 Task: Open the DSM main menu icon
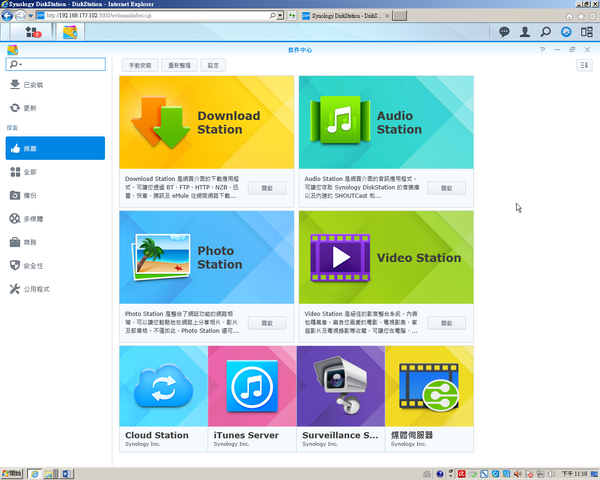[x=32, y=32]
